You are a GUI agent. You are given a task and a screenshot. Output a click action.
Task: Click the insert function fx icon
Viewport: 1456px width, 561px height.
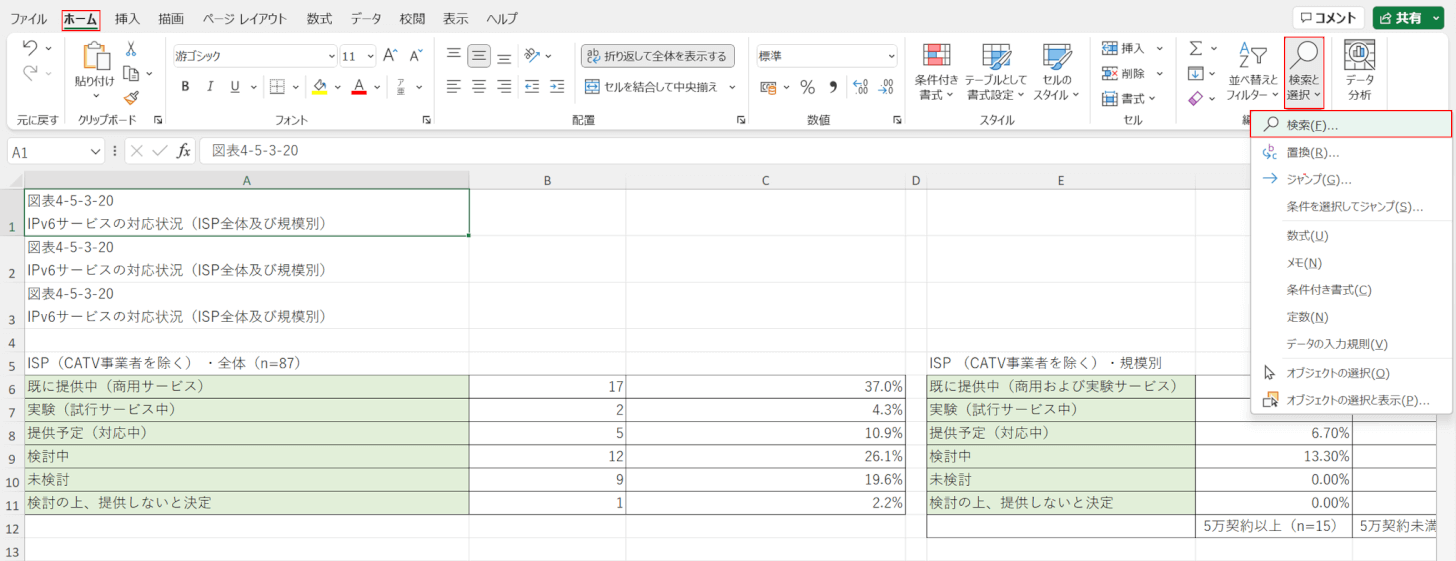click(x=184, y=151)
